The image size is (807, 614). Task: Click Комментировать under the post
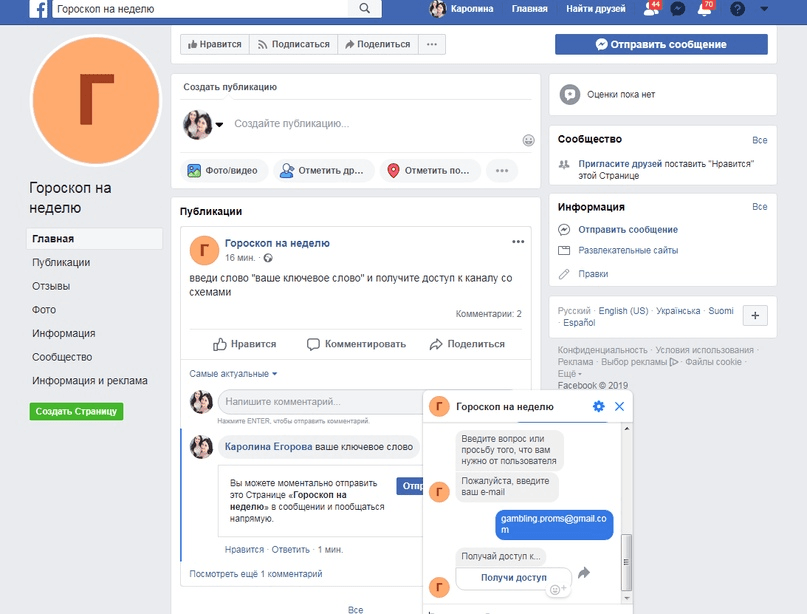(356, 344)
